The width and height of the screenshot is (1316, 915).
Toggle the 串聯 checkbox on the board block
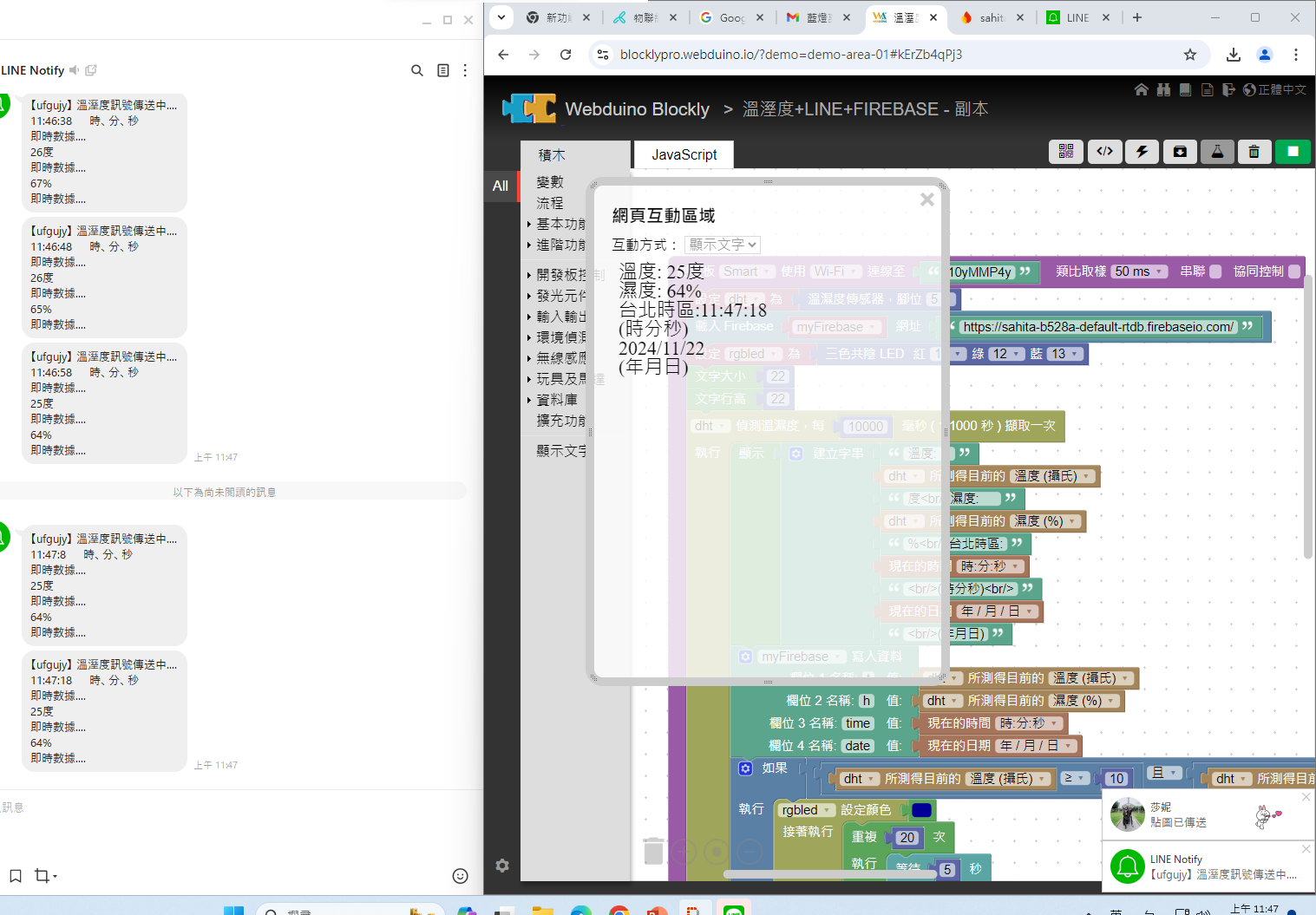click(x=1215, y=271)
